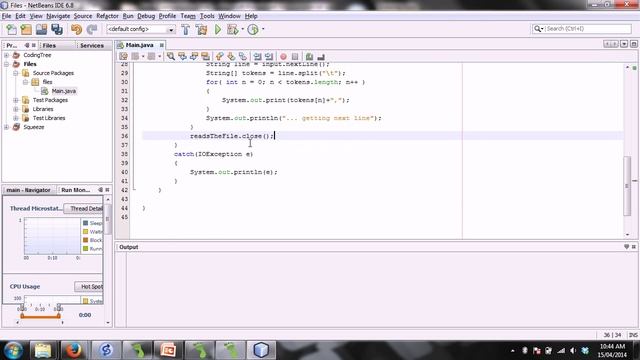Click Shift Line Left editor icon
The height and width of the screenshot is (360, 640).
257,56
